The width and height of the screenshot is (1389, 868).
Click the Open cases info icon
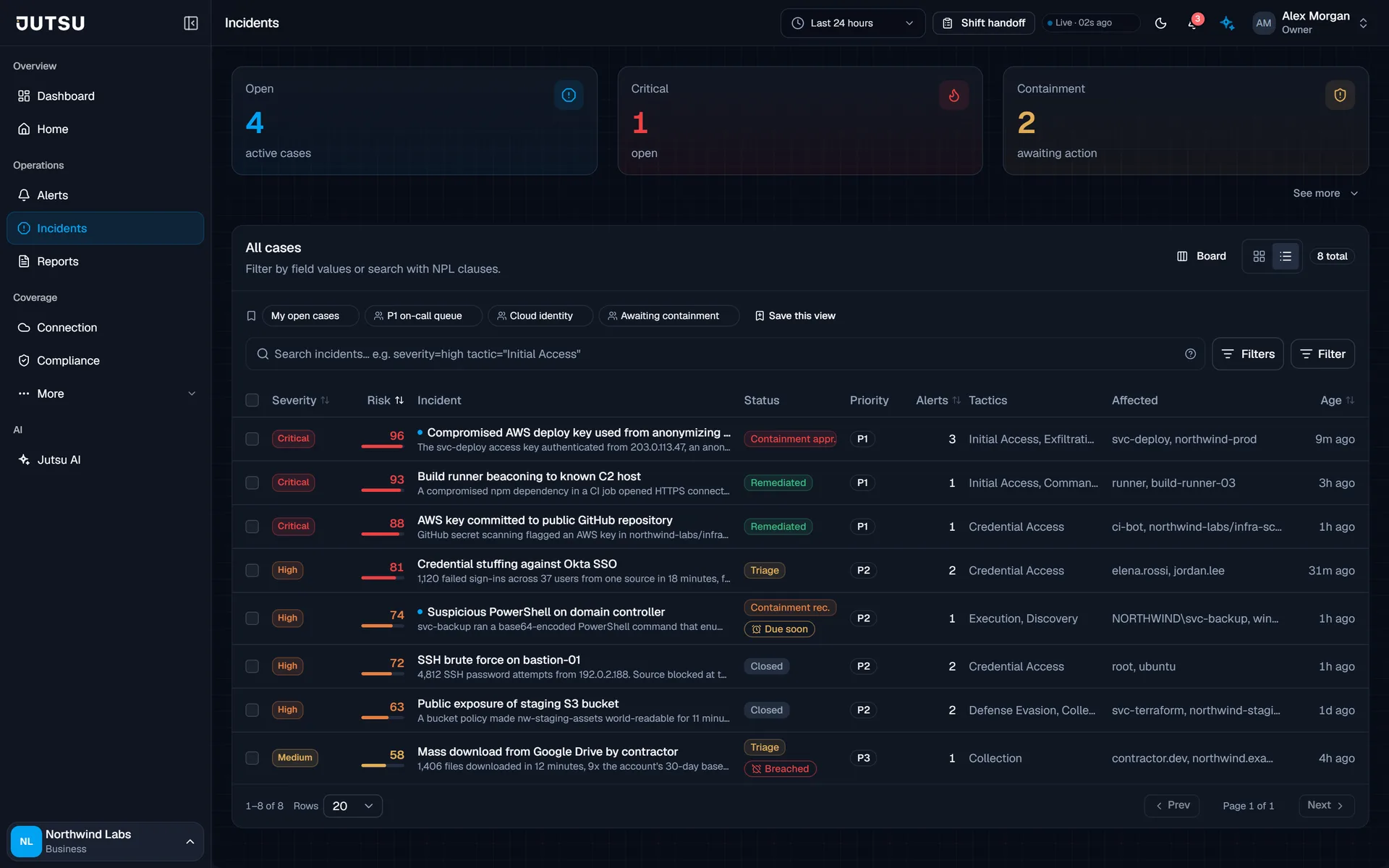[569, 95]
